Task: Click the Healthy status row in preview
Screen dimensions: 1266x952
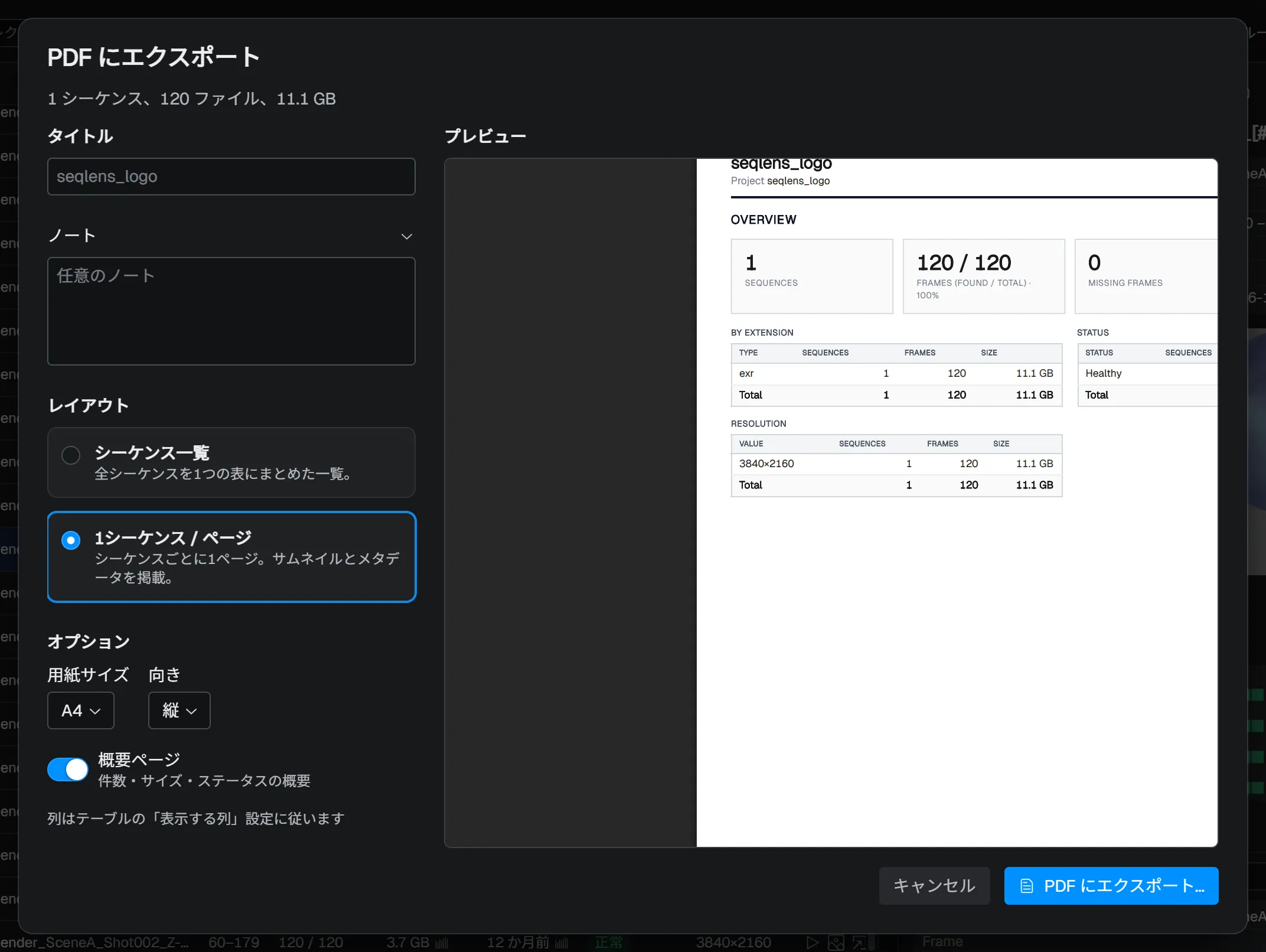Action: click(1147, 373)
